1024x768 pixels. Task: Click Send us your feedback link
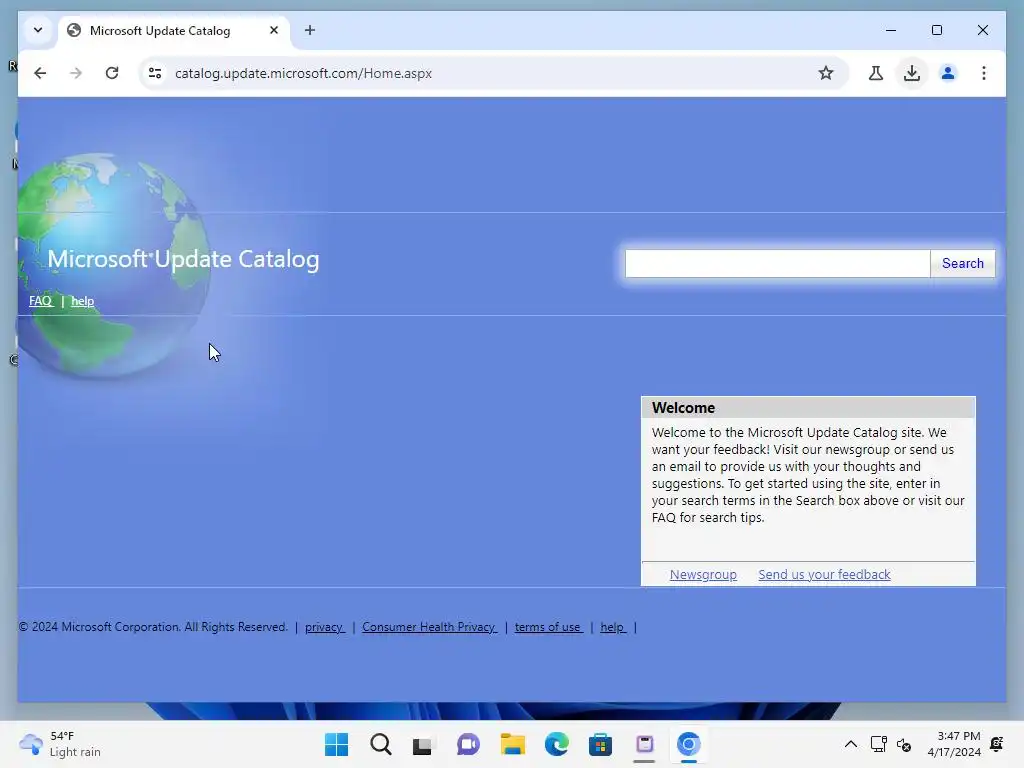click(824, 575)
